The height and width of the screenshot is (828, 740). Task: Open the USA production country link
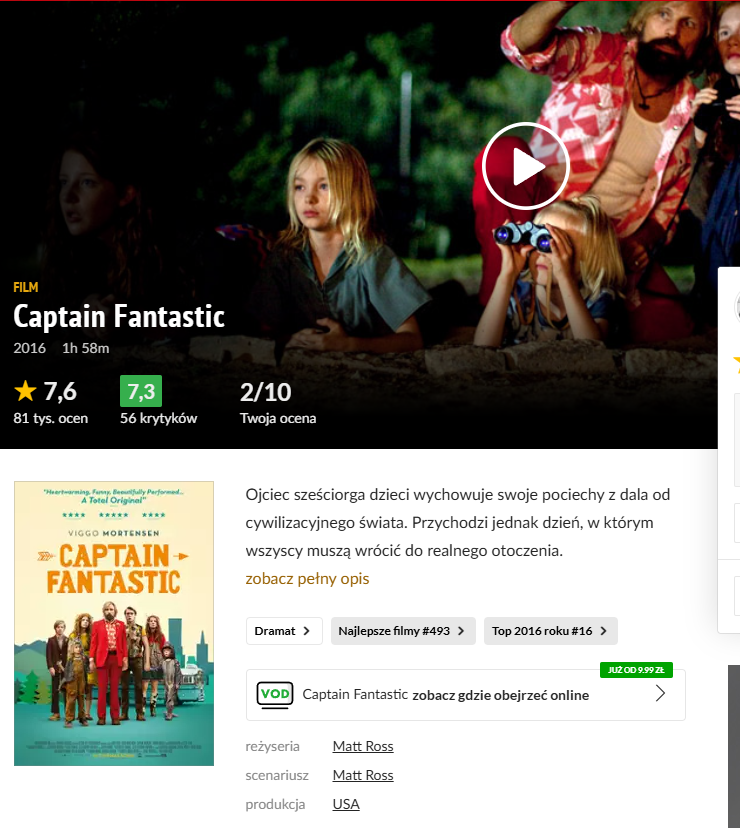click(346, 804)
